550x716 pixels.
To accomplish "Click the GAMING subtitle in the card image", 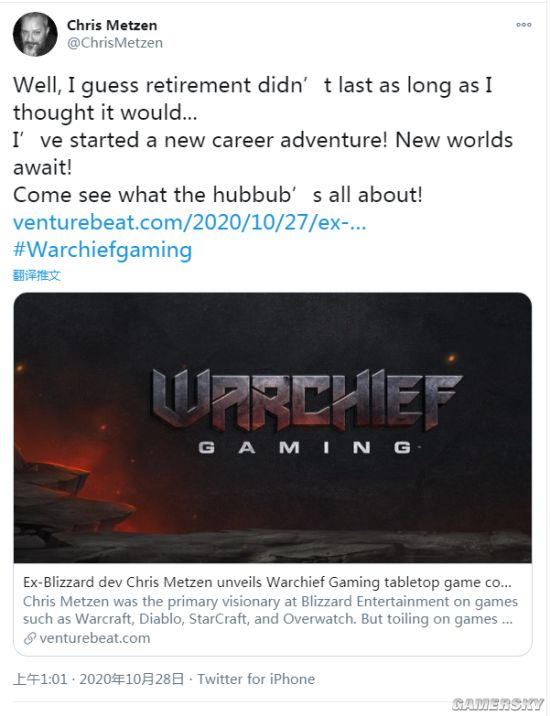I will click(x=305, y=447).
